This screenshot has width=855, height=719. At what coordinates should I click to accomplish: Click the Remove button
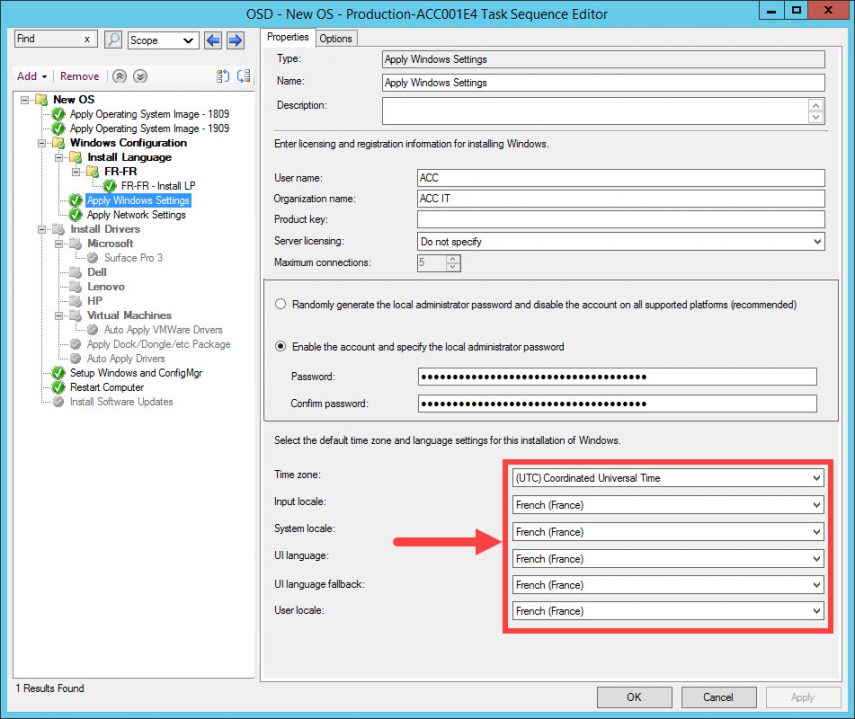79,76
